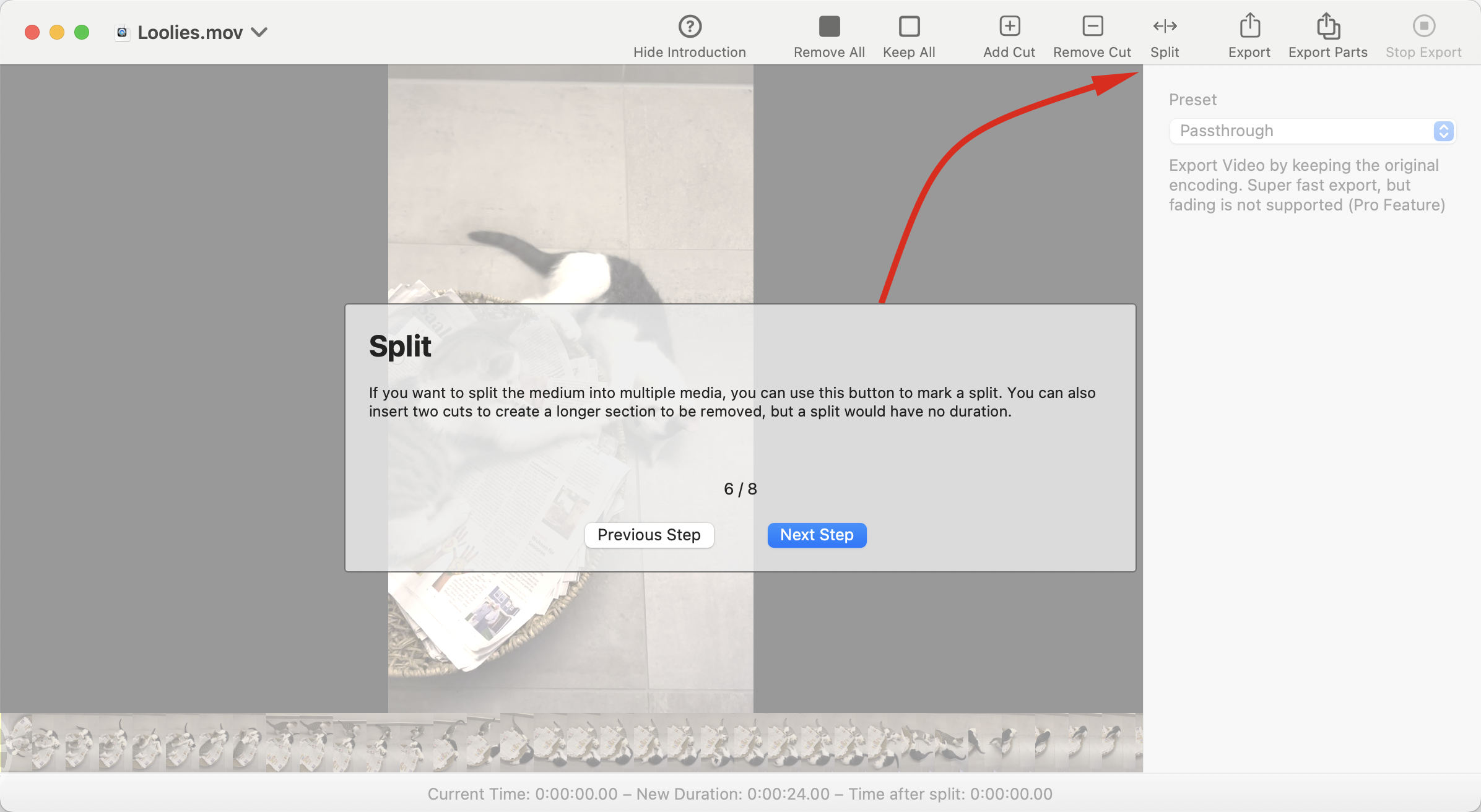Viewport: 1481px width, 812px height.
Task: Go back with Previous Step button
Action: coord(649,535)
